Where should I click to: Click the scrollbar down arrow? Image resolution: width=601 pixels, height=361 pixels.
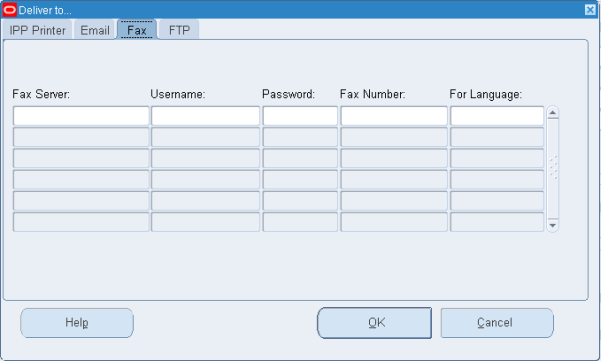[x=552, y=225]
